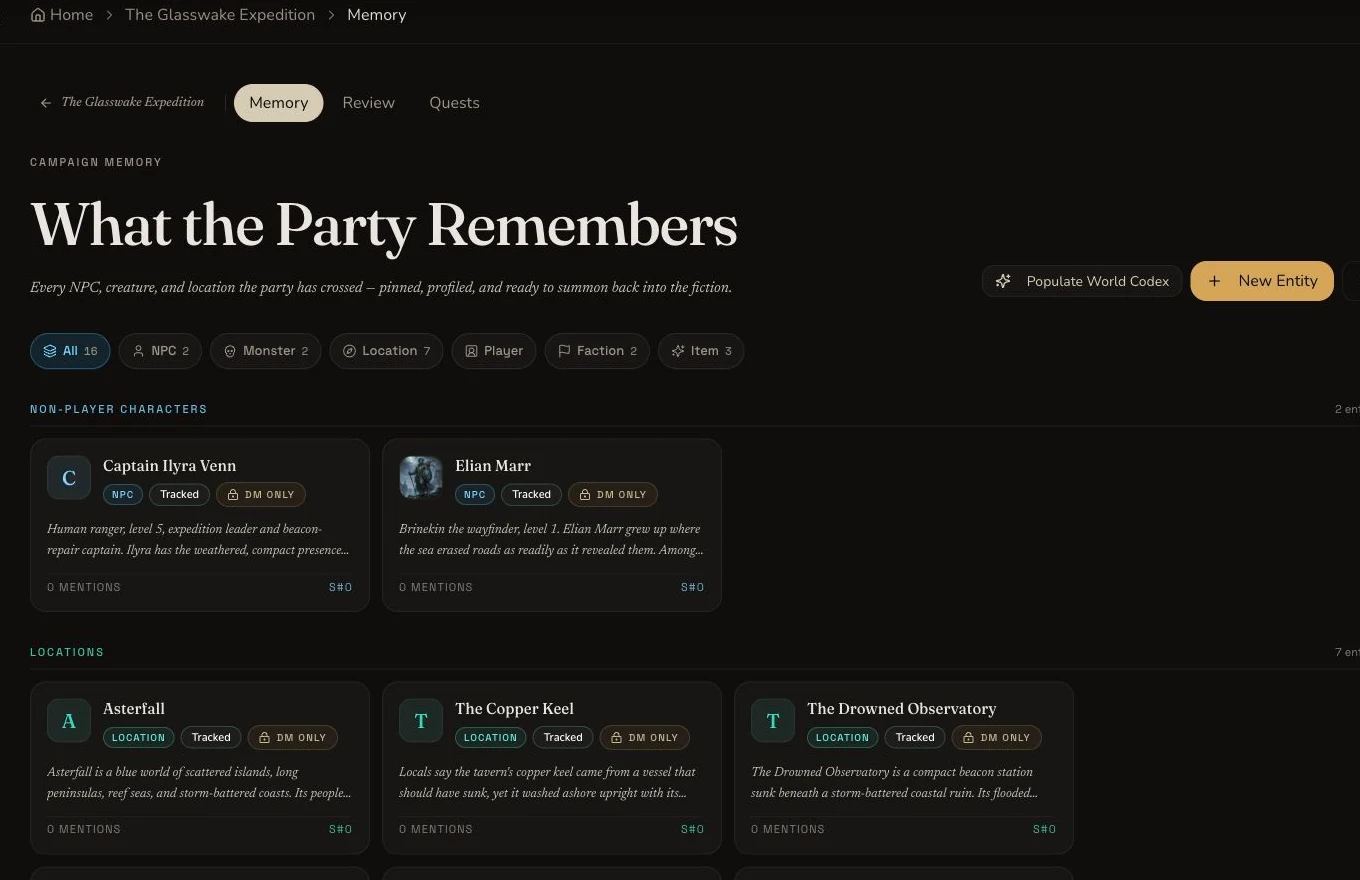Image resolution: width=1360 pixels, height=880 pixels.
Task: Select the All filter with layers icon
Action: pyautogui.click(x=70, y=351)
